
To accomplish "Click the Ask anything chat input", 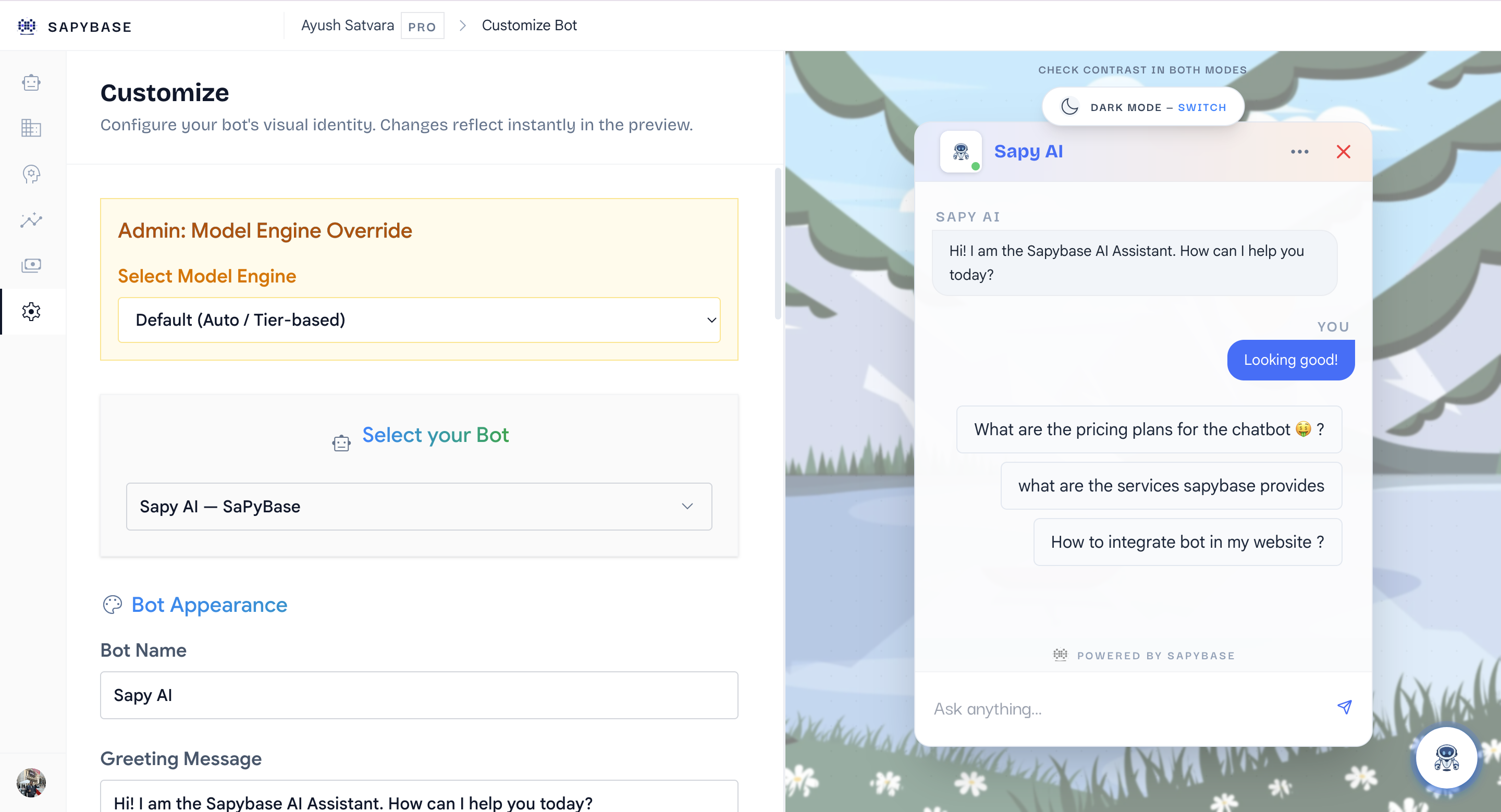I will click(1127, 708).
